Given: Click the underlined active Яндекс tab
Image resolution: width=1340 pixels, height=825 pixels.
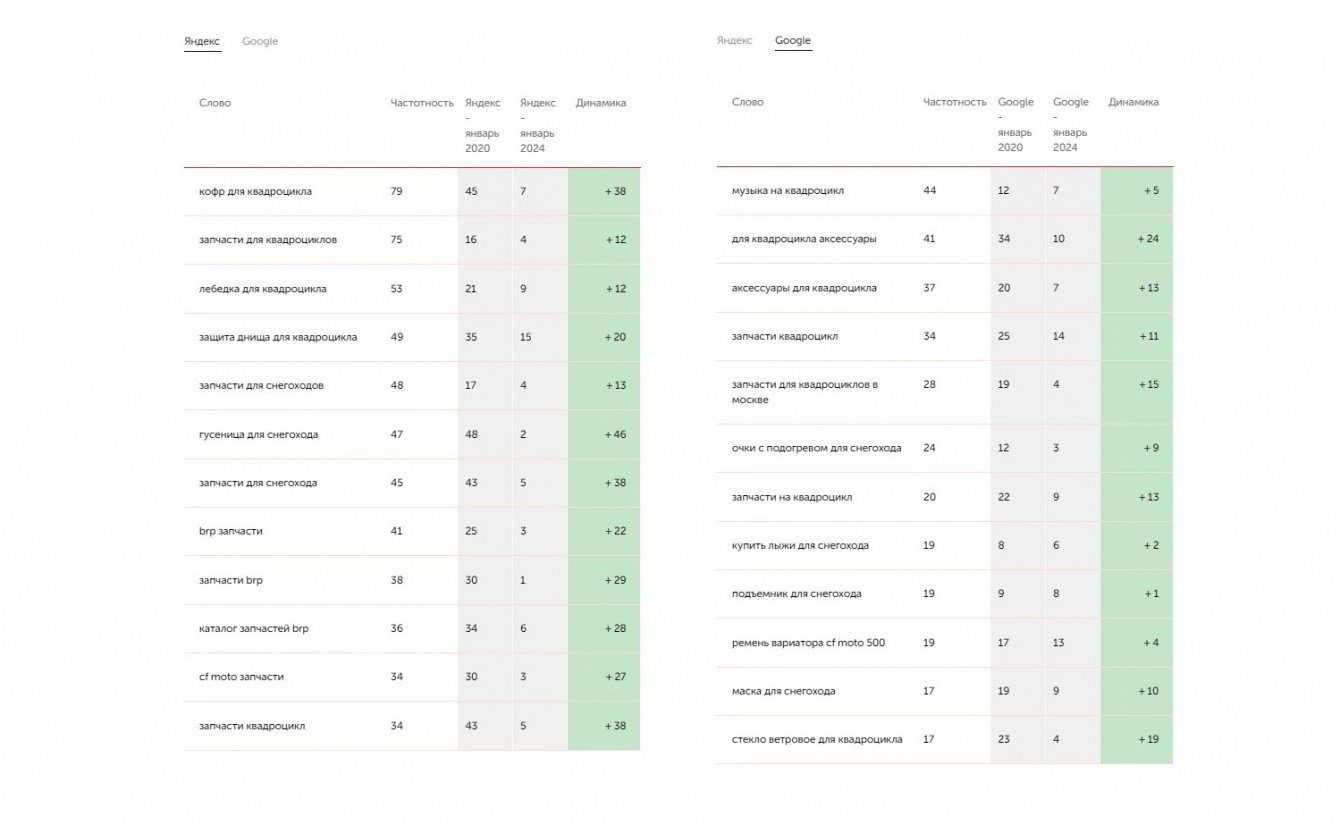Looking at the screenshot, I should [x=202, y=42].
